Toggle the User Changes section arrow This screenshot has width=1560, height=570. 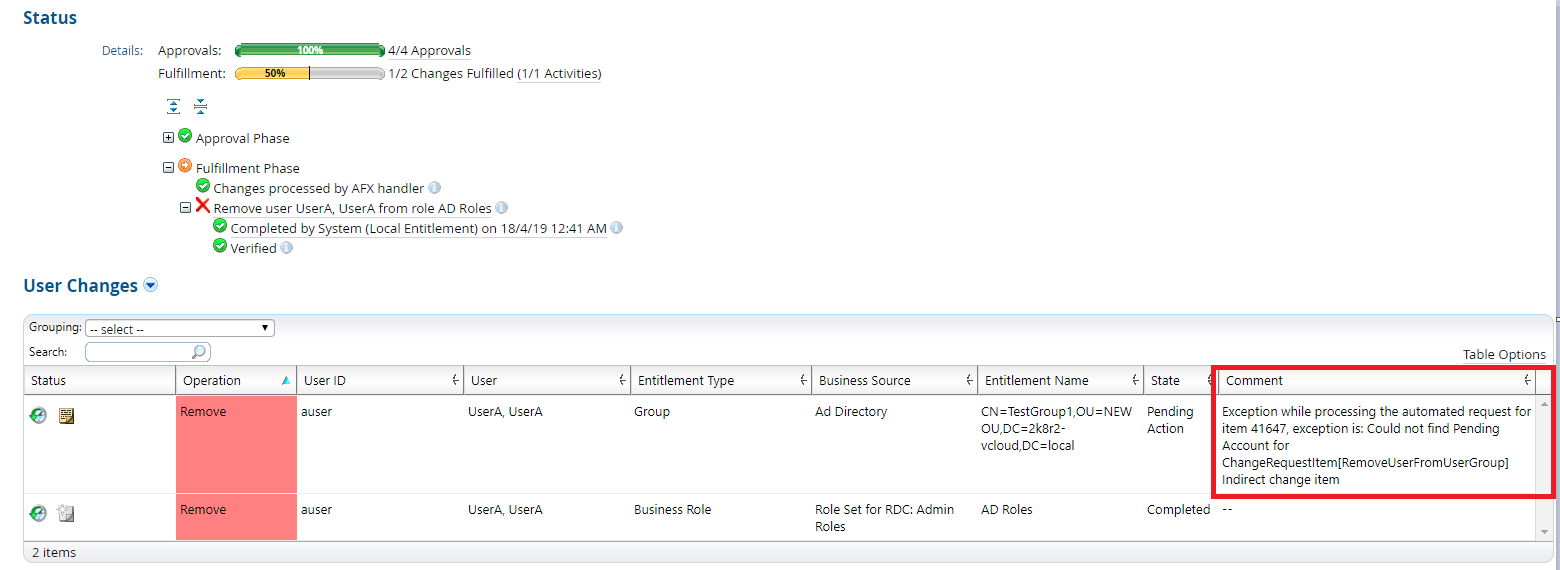pos(151,286)
